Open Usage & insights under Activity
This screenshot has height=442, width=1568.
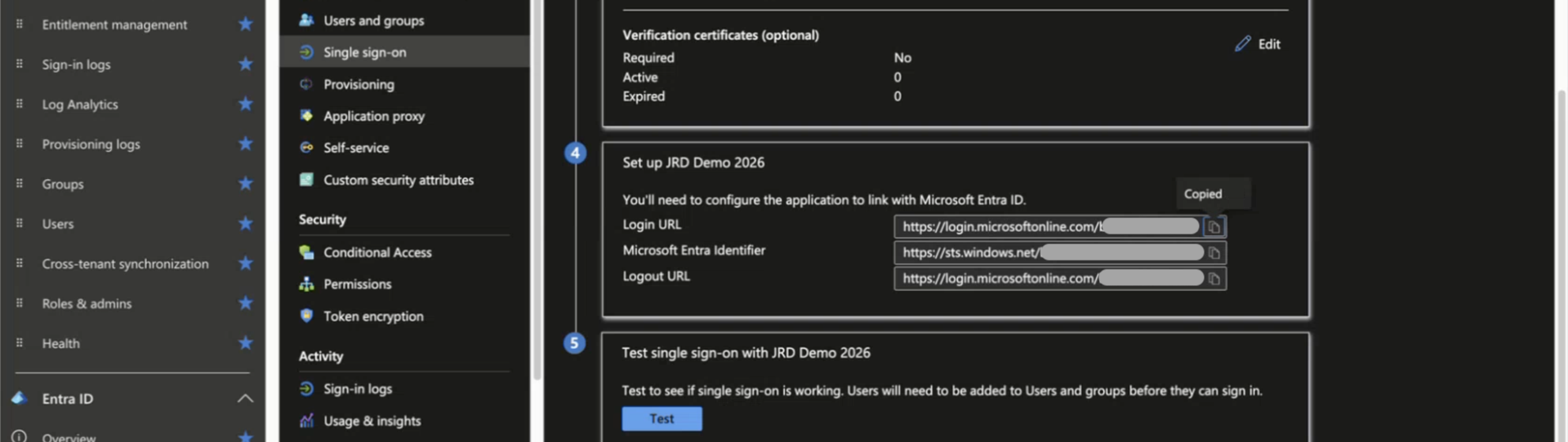point(372,421)
